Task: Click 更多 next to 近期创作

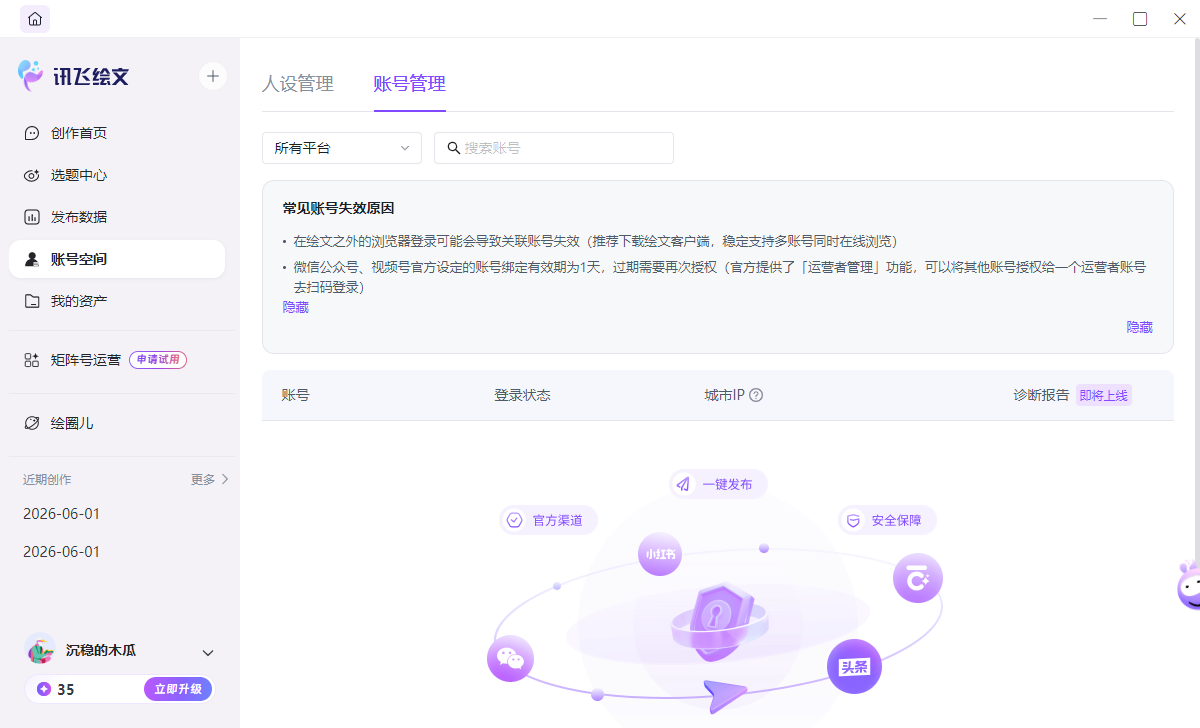Action: (210, 479)
